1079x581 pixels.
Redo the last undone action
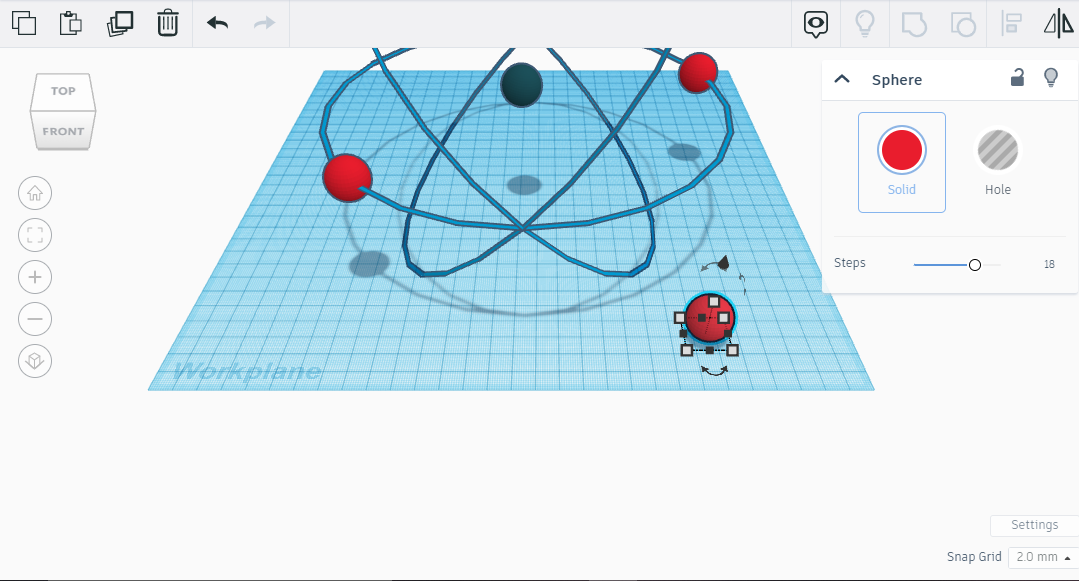[265, 22]
